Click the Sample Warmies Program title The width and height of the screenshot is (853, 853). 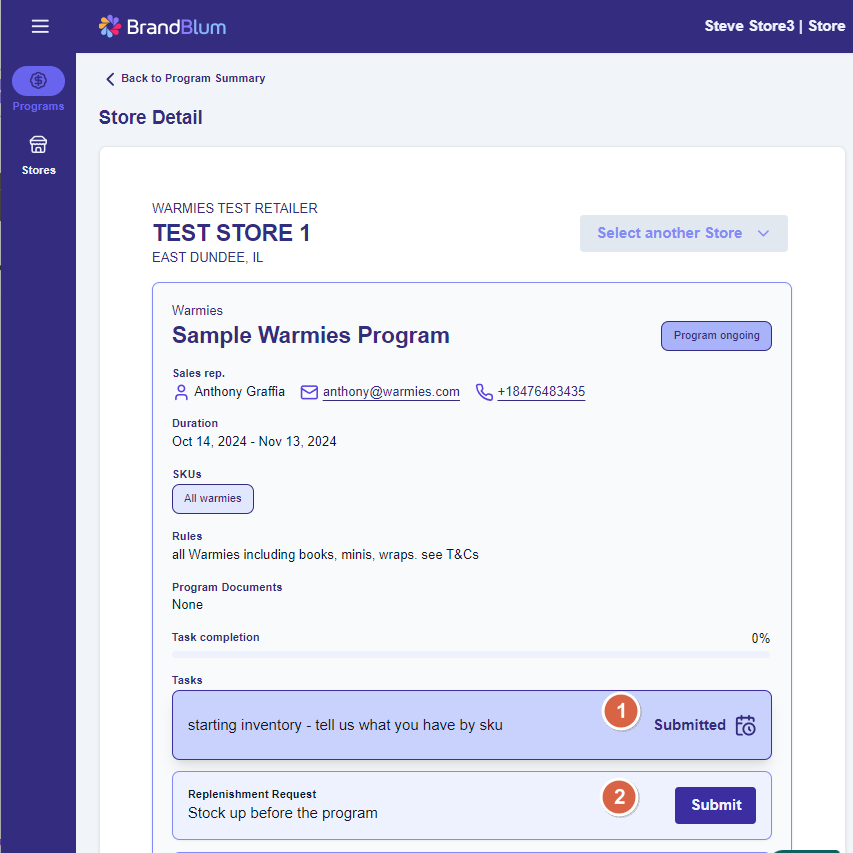[311, 335]
